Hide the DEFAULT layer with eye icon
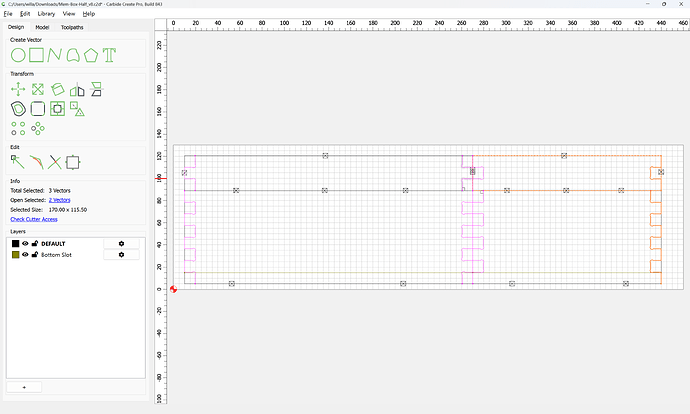This screenshot has height=414, width=690. [x=25, y=243]
